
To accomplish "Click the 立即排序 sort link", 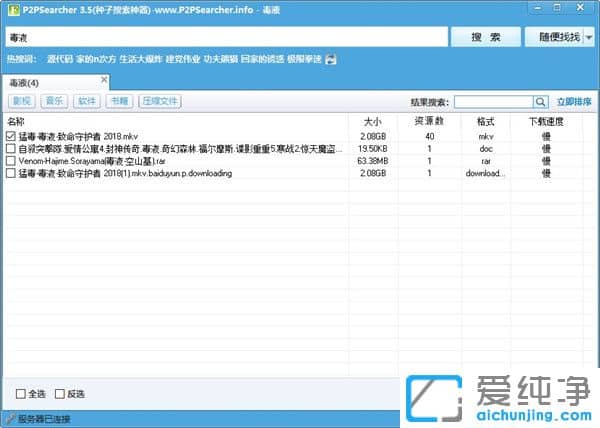I will 574,102.
